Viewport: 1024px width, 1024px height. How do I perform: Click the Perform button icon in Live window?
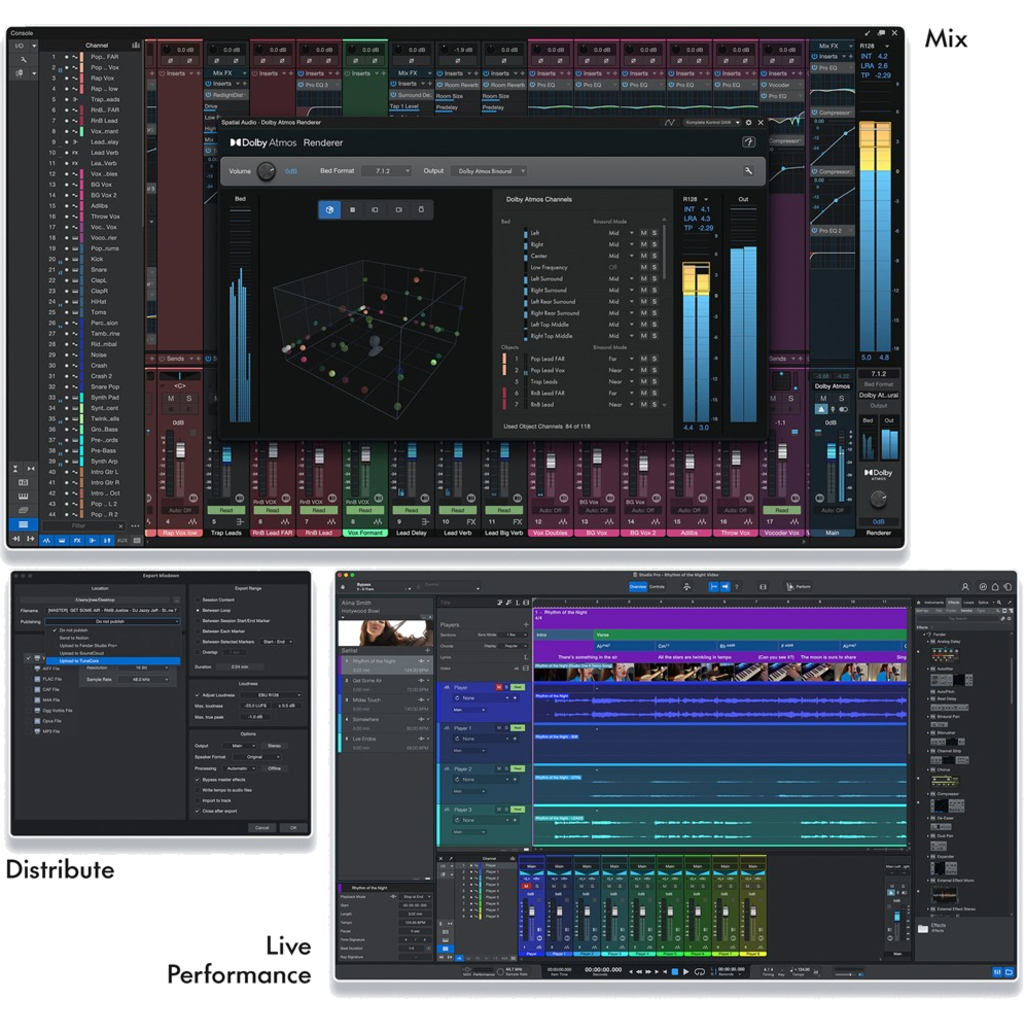[798, 586]
